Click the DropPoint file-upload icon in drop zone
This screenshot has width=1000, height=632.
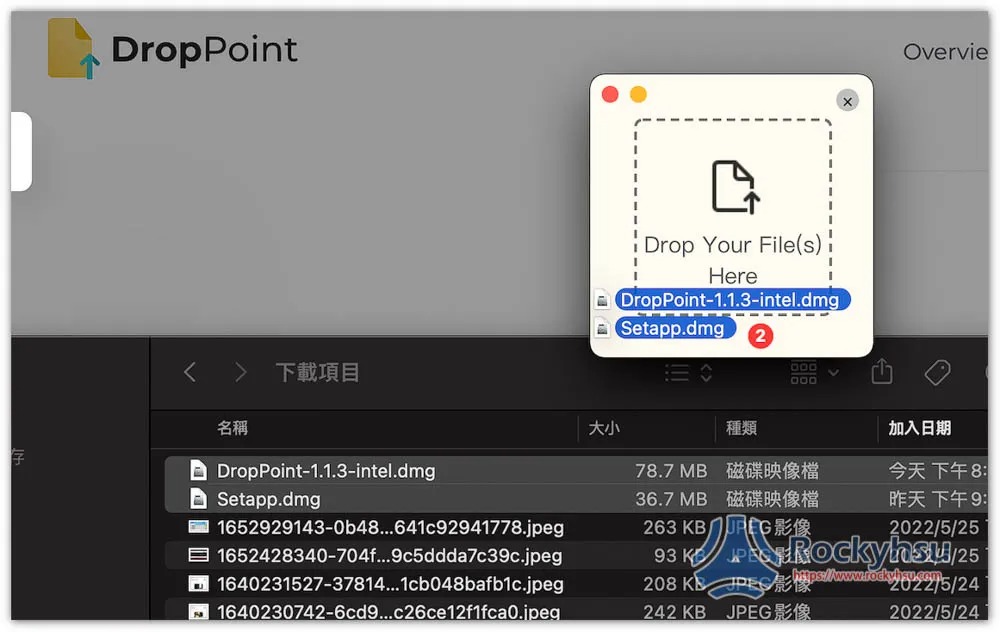pos(735,187)
